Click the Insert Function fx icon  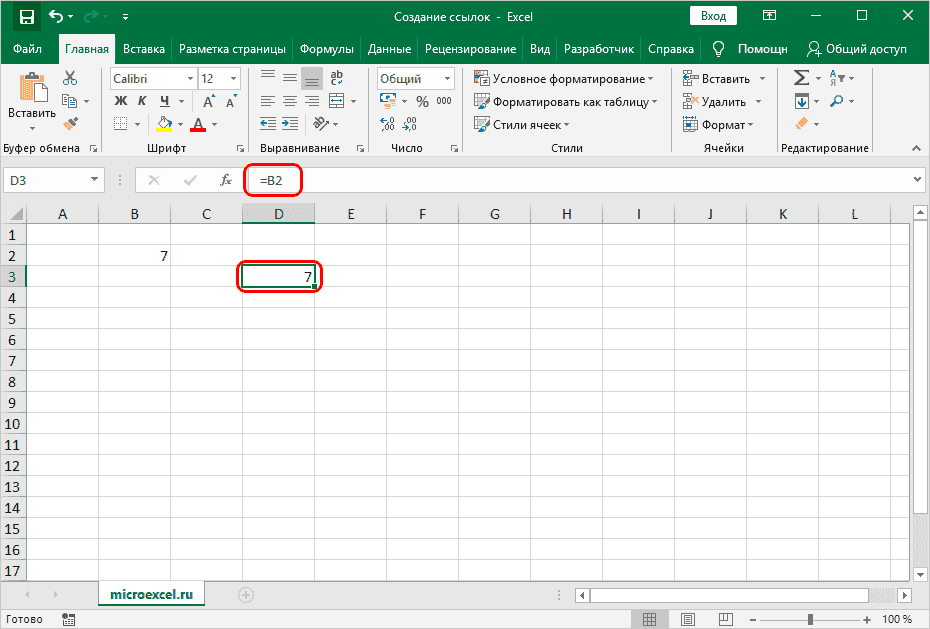226,180
